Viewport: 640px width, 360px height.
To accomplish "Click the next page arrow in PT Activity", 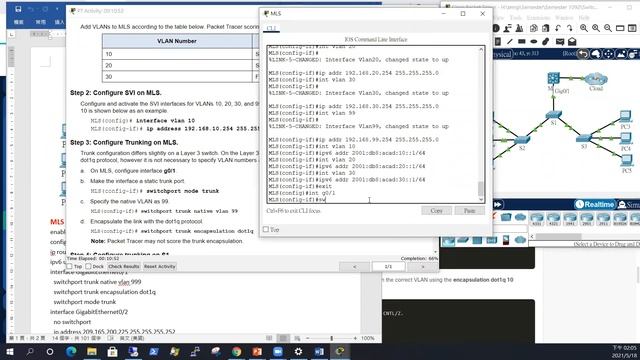I will pos(423,267).
